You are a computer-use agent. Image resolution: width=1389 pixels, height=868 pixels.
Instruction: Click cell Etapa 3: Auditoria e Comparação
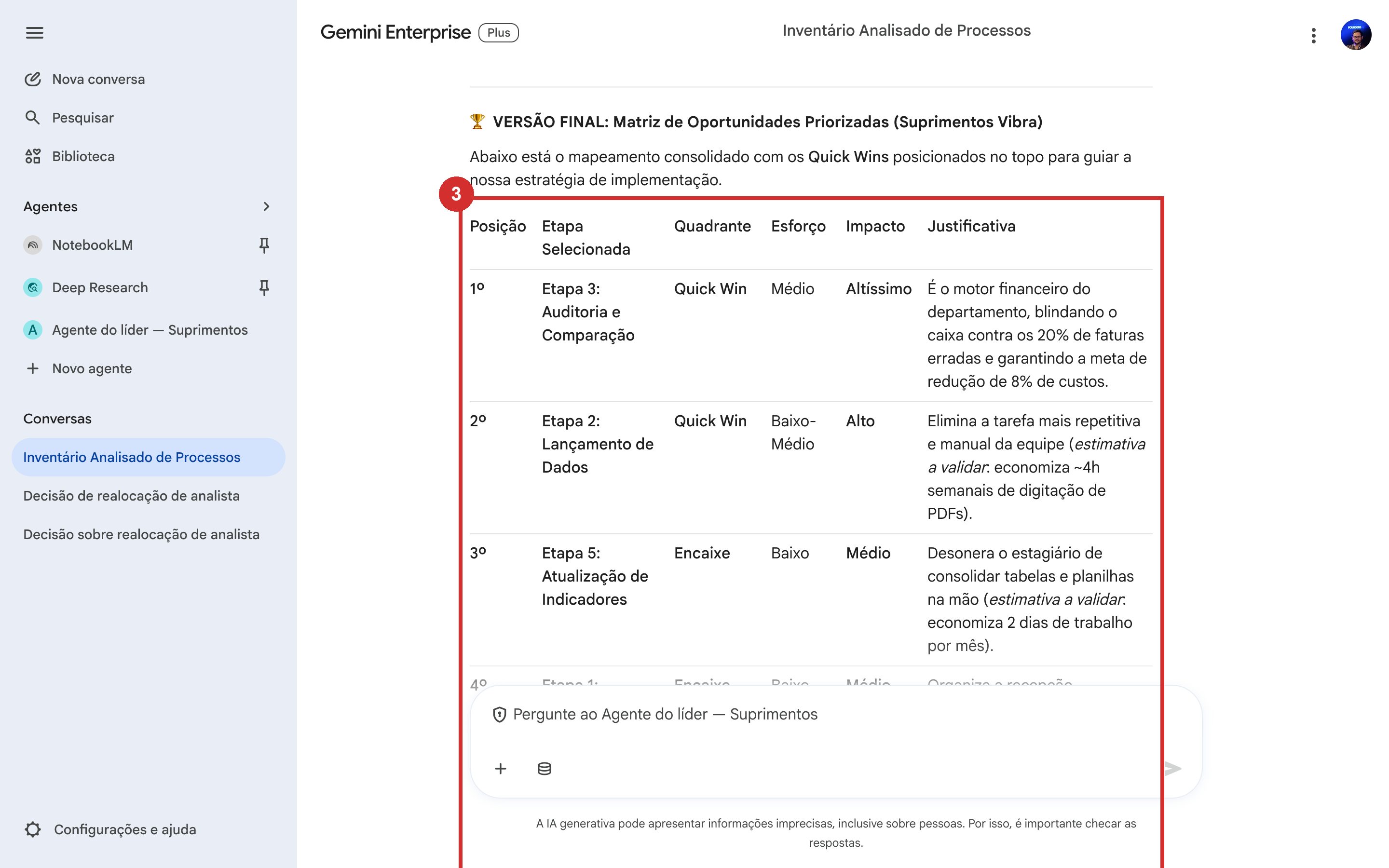tap(588, 312)
